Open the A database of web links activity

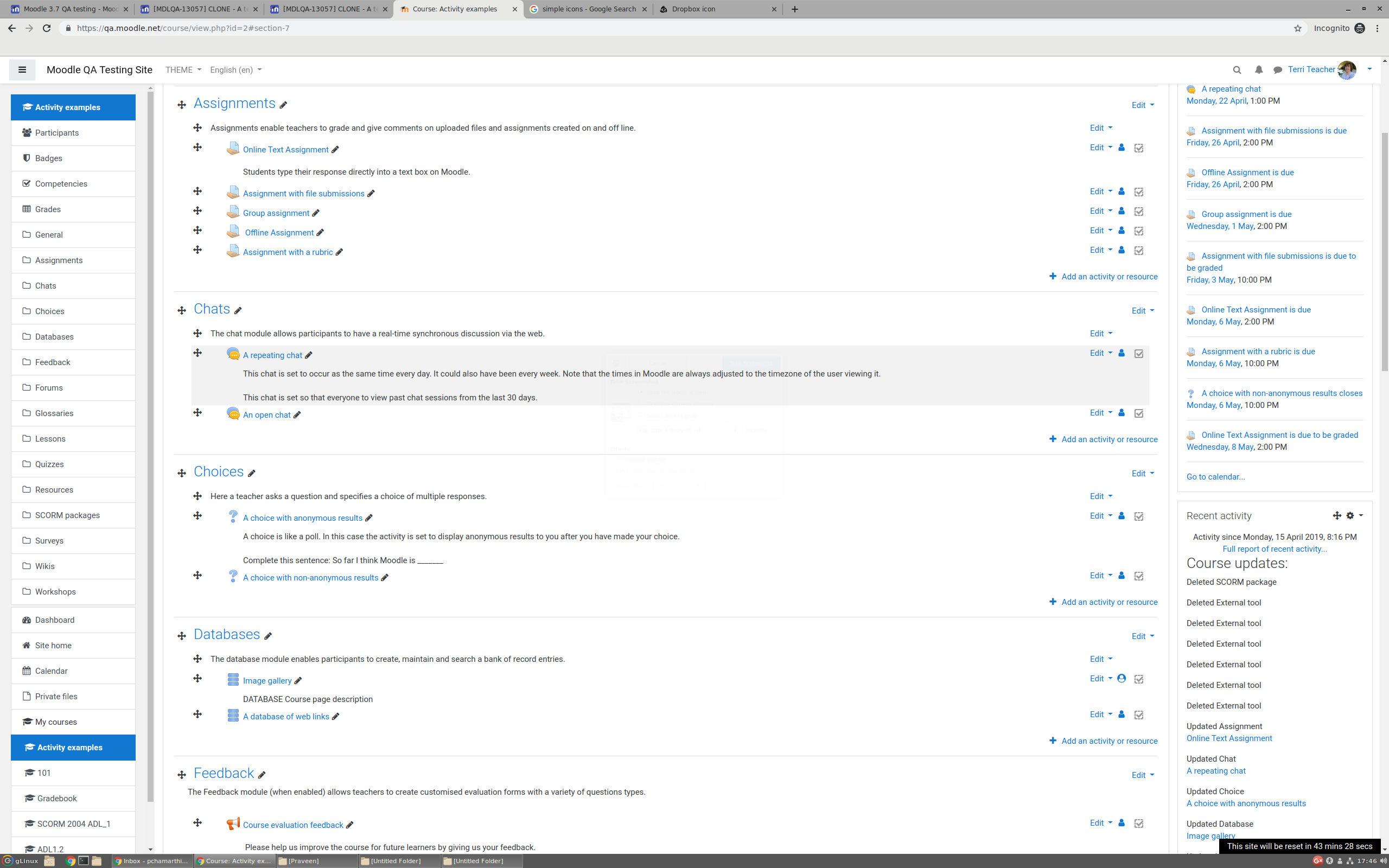(286, 717)
